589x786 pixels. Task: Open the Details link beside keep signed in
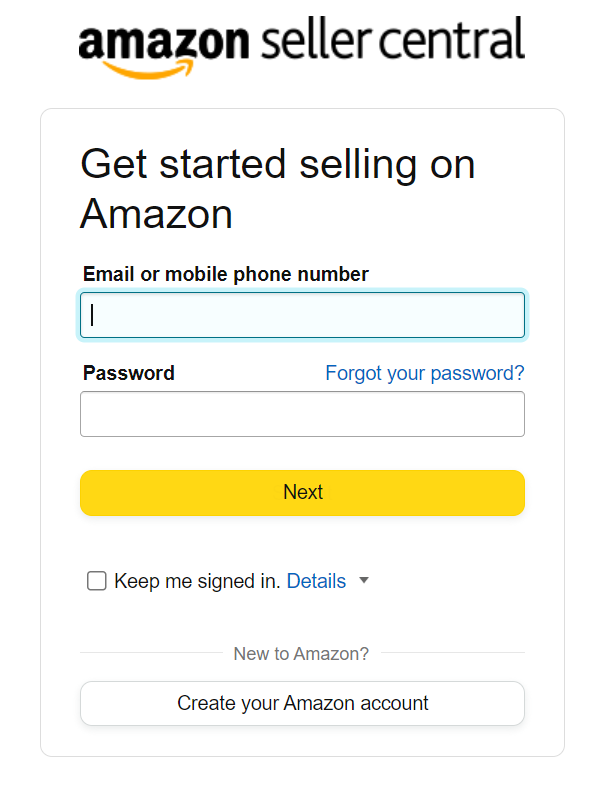[316, 581]
